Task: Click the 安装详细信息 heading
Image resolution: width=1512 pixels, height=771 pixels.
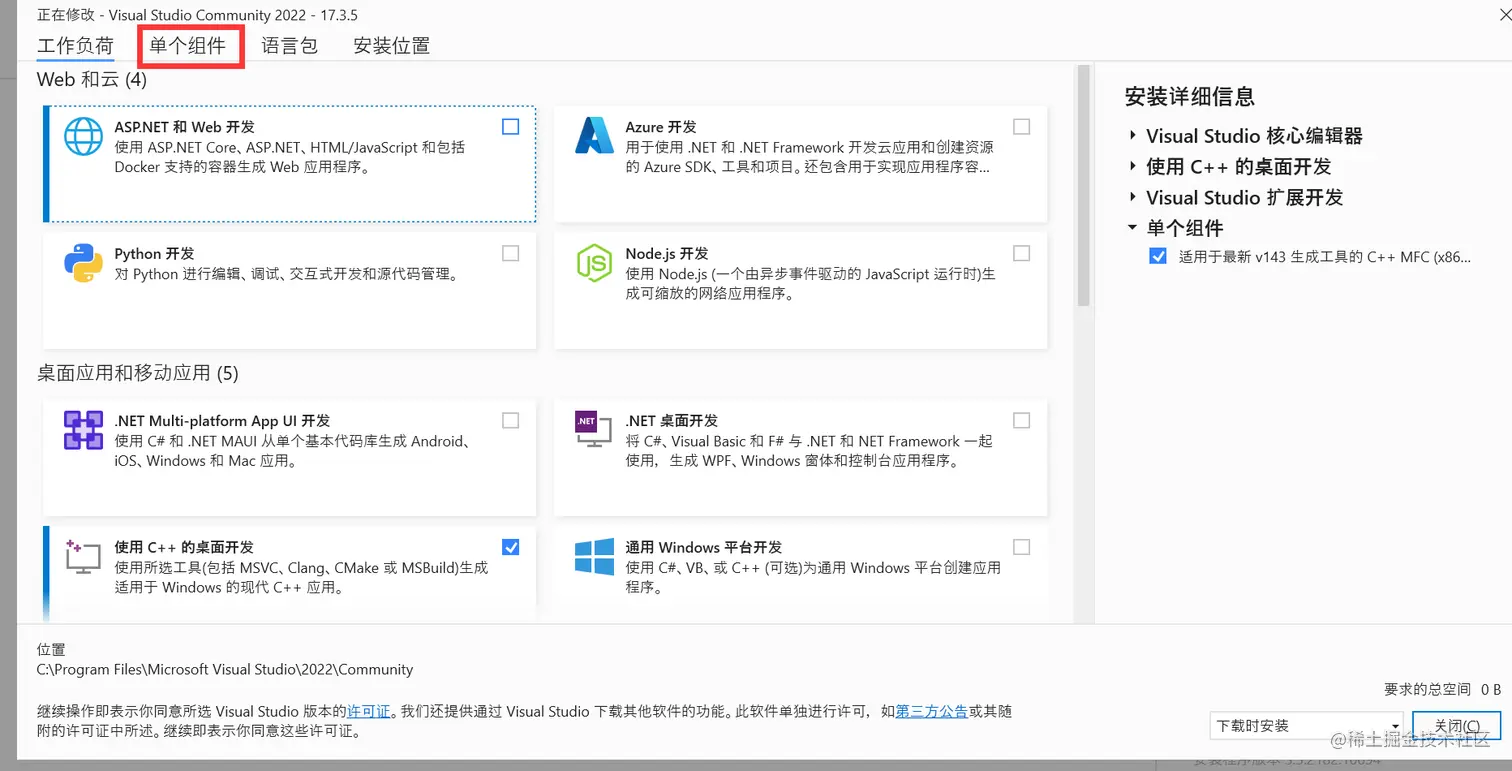Action: click(1190, 96)
